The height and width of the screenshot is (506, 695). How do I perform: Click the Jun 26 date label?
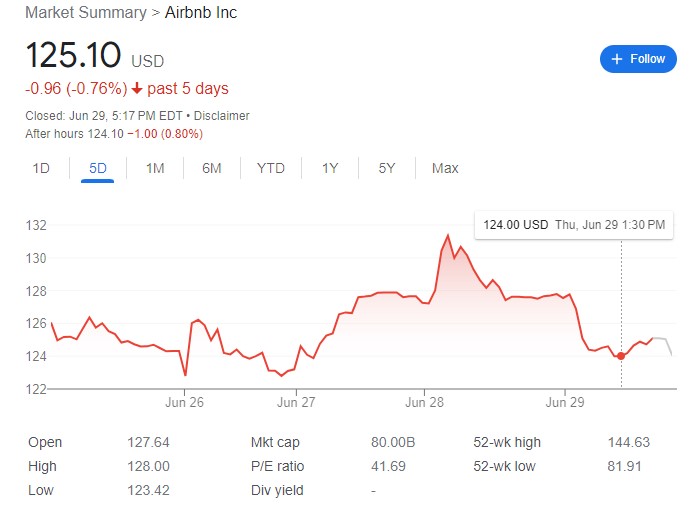184,403
